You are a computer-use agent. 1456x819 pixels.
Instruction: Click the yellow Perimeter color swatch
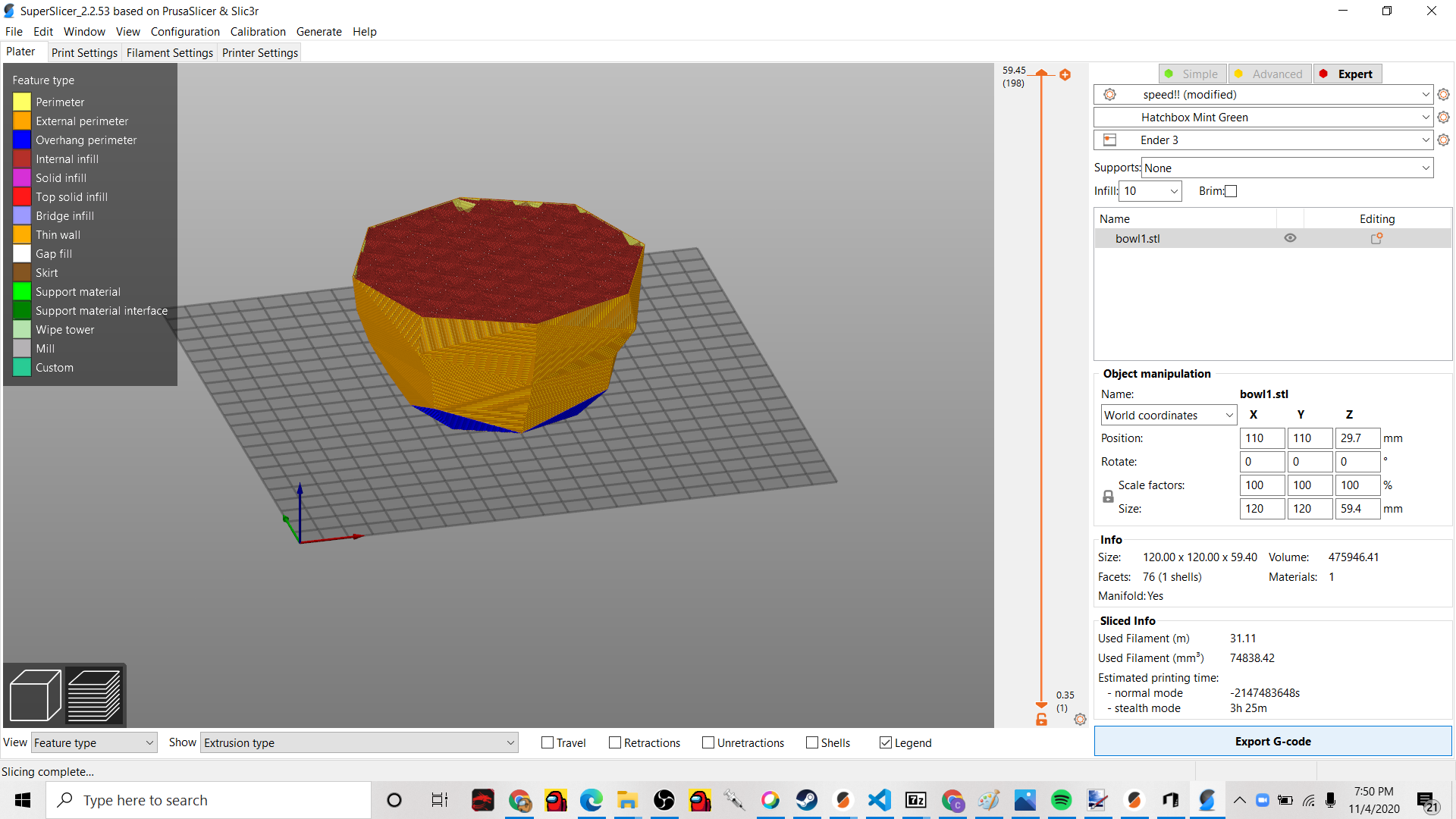(x=22, y=101)
